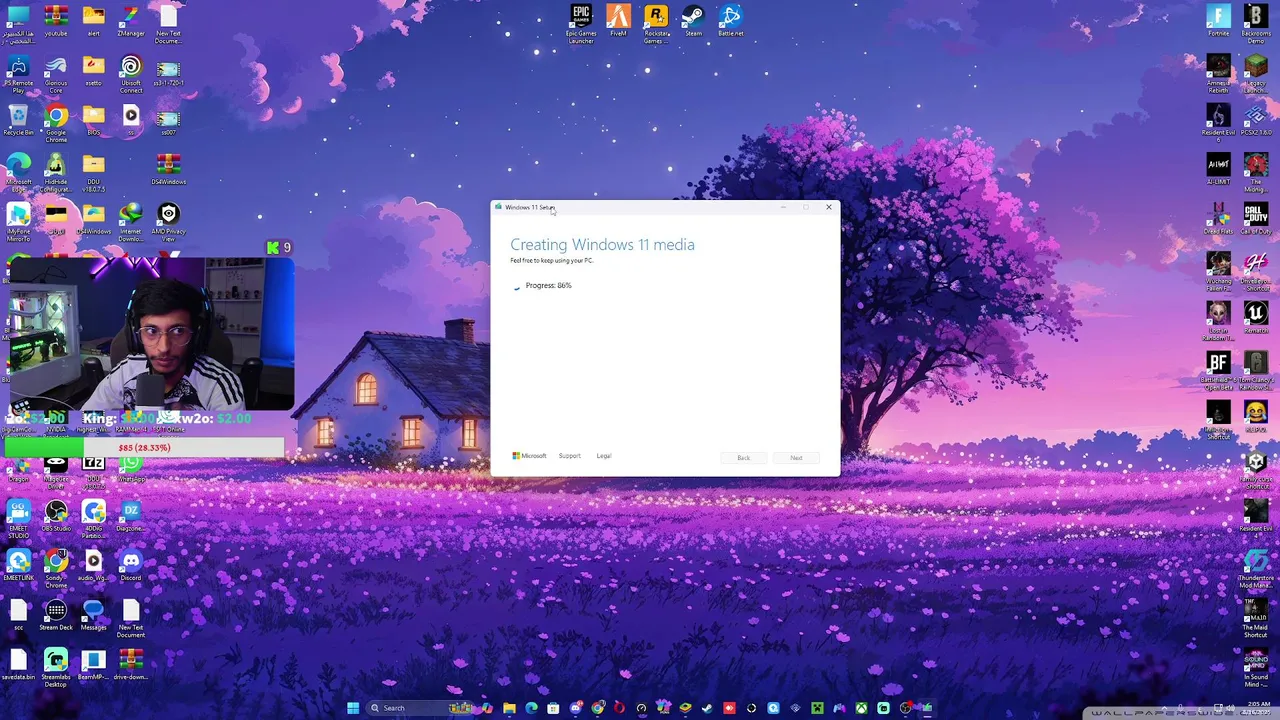Select the BIOS folder on desktop

tap(93, 120)
